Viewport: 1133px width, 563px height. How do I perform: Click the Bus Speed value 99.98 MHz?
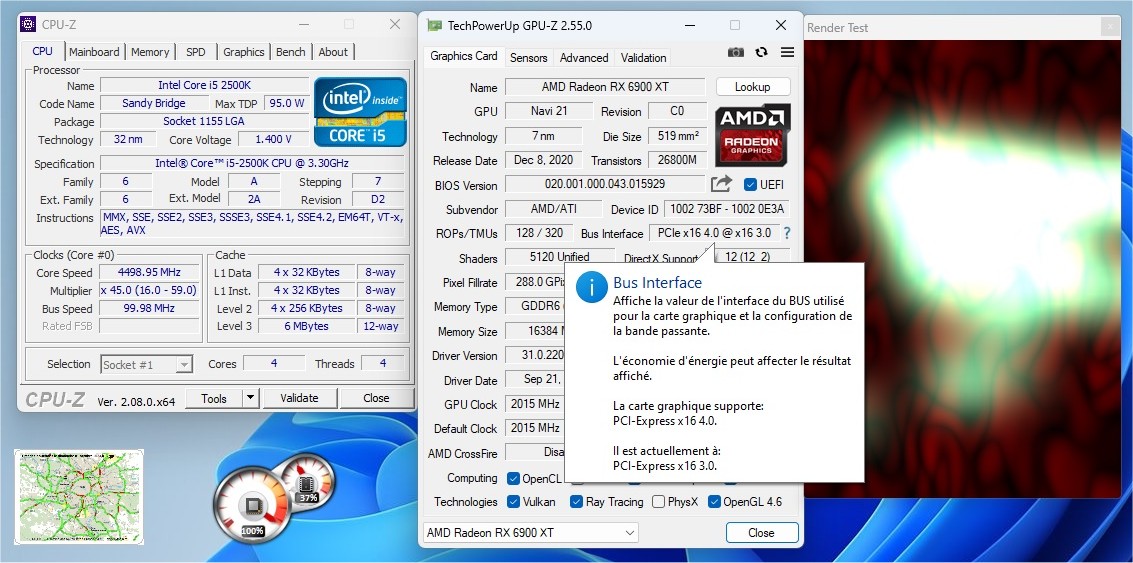coord(150,308)
